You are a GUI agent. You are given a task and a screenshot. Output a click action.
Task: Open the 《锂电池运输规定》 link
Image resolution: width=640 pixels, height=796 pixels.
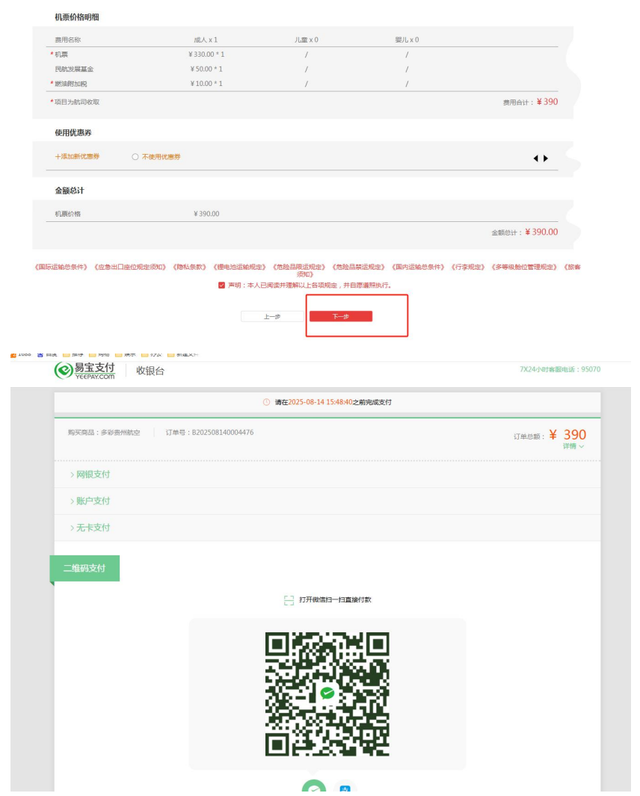239,267
